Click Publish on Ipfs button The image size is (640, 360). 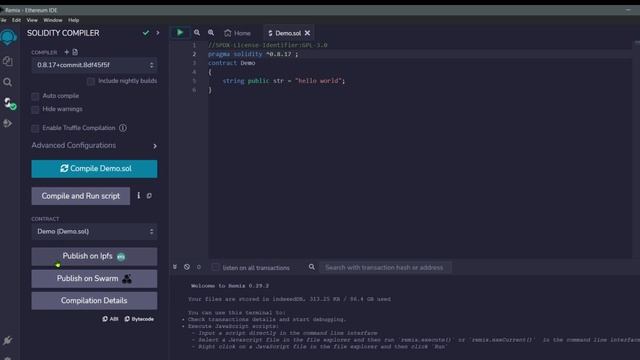coord(94,256)
